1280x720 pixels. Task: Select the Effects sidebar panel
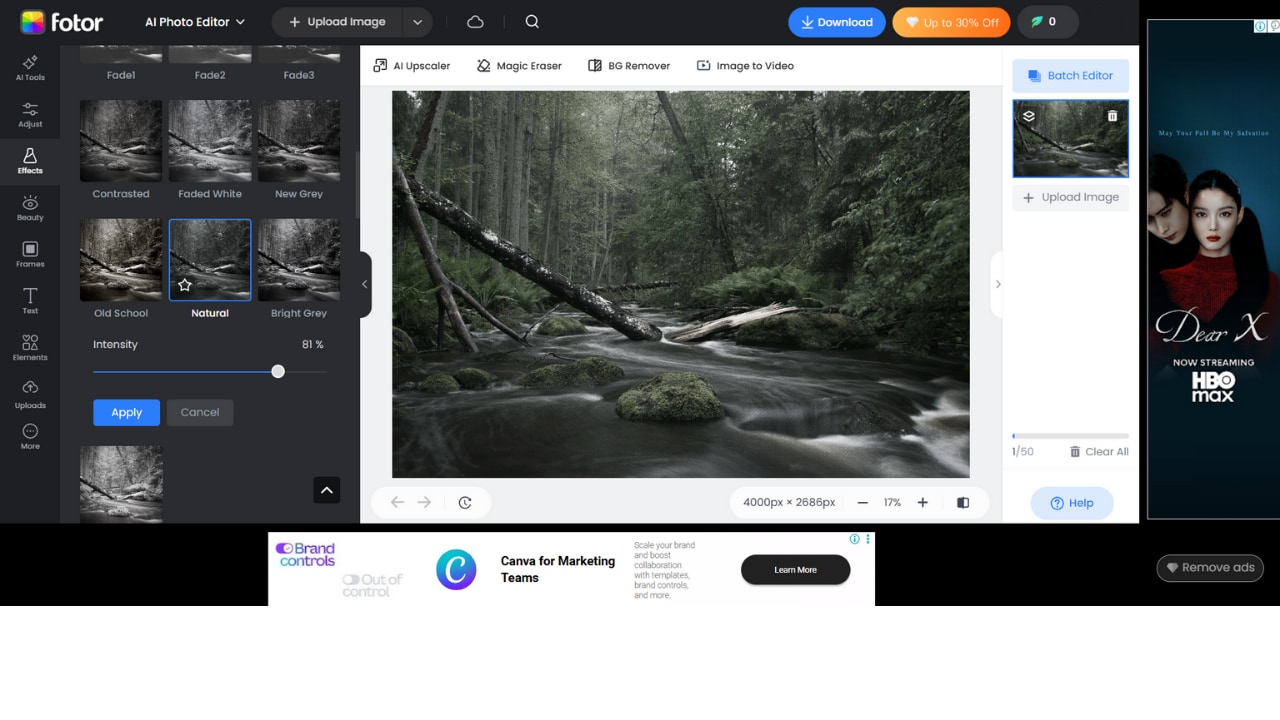pos(30,161)
